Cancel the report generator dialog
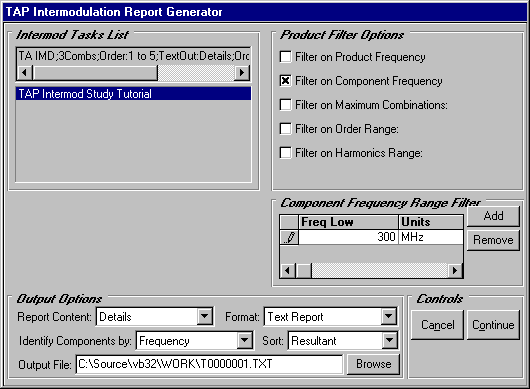Image resolution: width=530 pixels, height=389 pixels. tap(437, 325)
